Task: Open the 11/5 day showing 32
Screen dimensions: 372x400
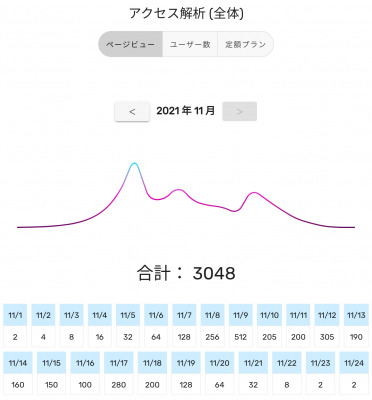Action: pos(128,326)
